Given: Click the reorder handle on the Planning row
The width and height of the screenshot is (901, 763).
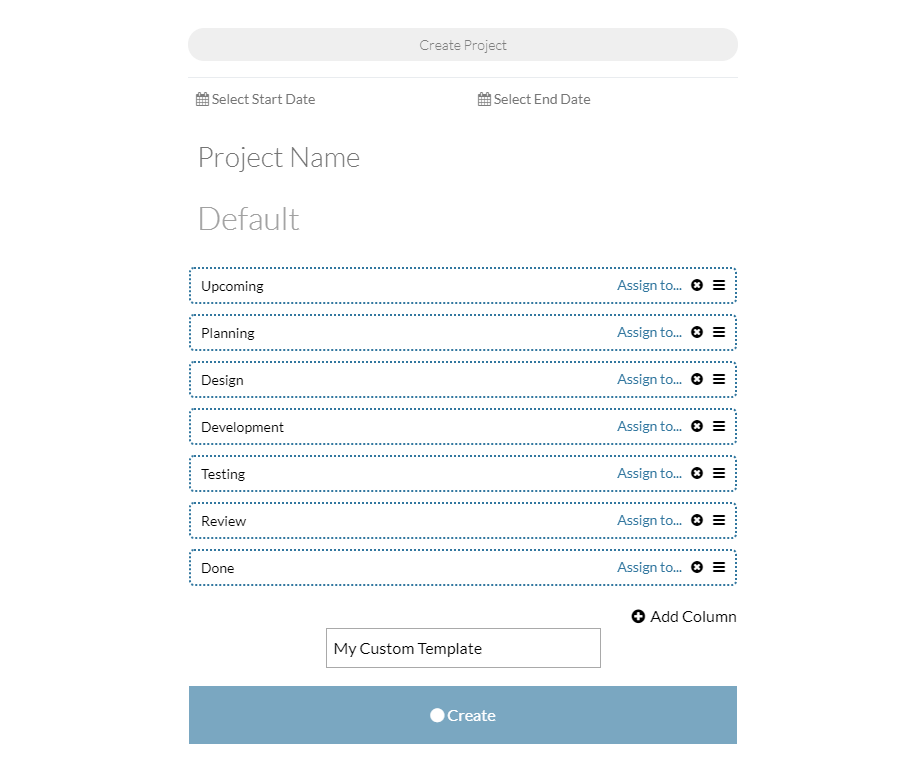Looking at the screenshot, I should [719, 332].
